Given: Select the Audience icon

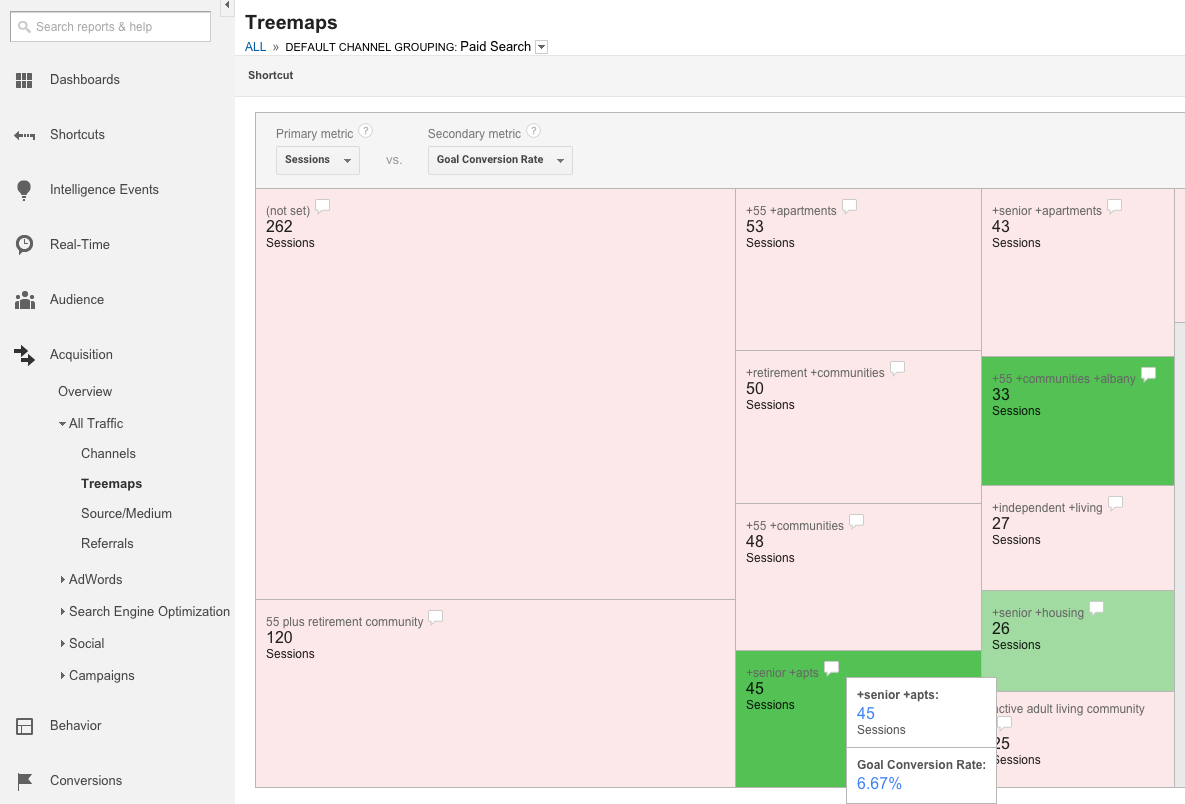Looking at the screenshot, I should pyautogui.click(x=75, y=299).
